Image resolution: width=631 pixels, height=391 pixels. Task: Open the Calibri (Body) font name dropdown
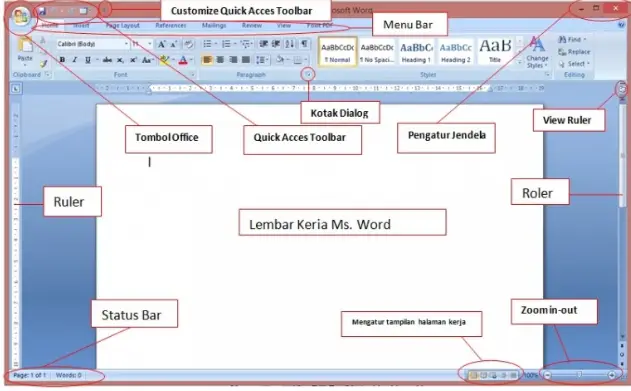[x=126, y=44]
